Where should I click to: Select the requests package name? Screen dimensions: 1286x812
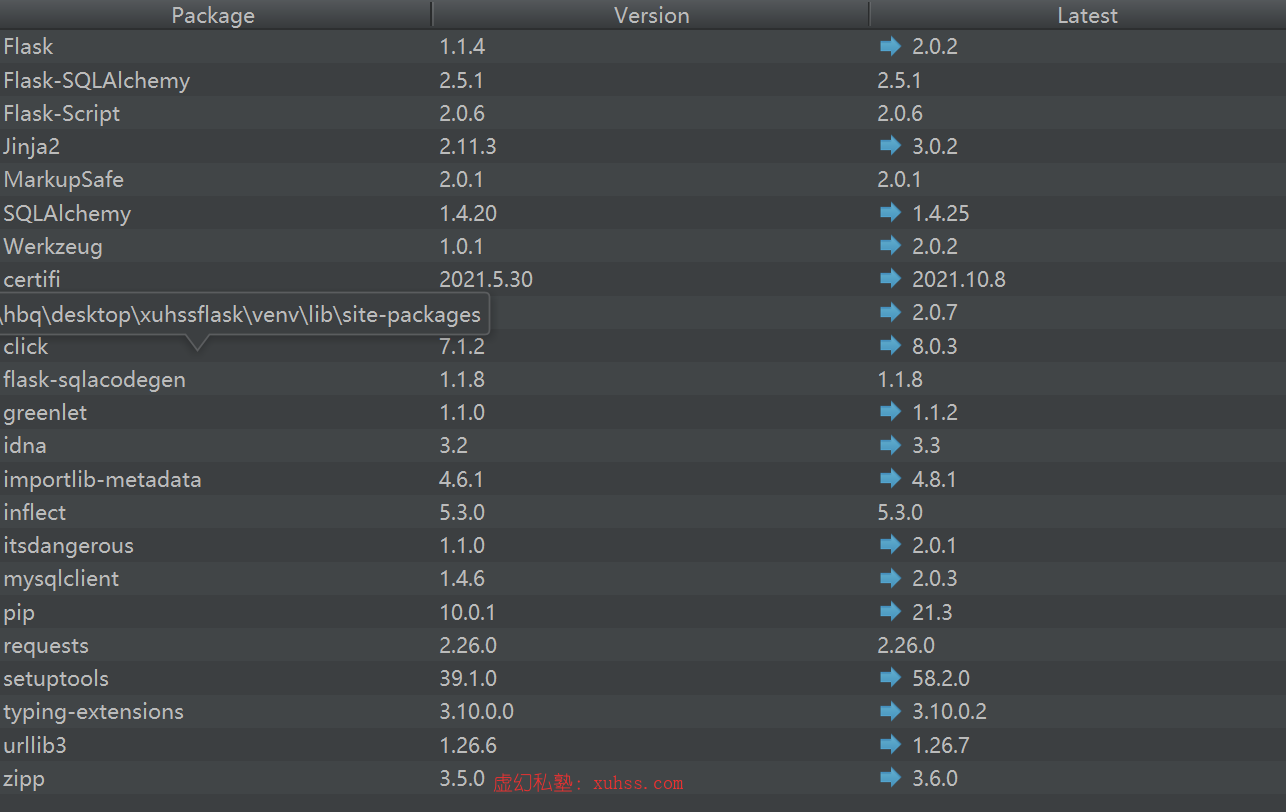click(46, 645)
